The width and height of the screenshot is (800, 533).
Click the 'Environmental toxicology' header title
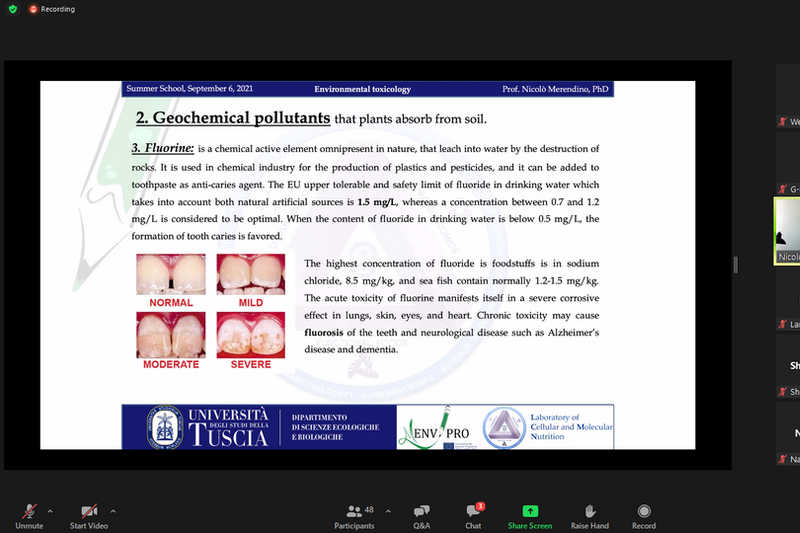[362, 89]
